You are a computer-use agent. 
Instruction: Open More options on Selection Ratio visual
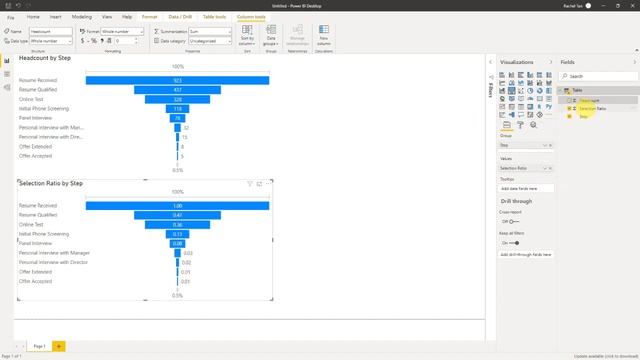[x=268, y=184]
